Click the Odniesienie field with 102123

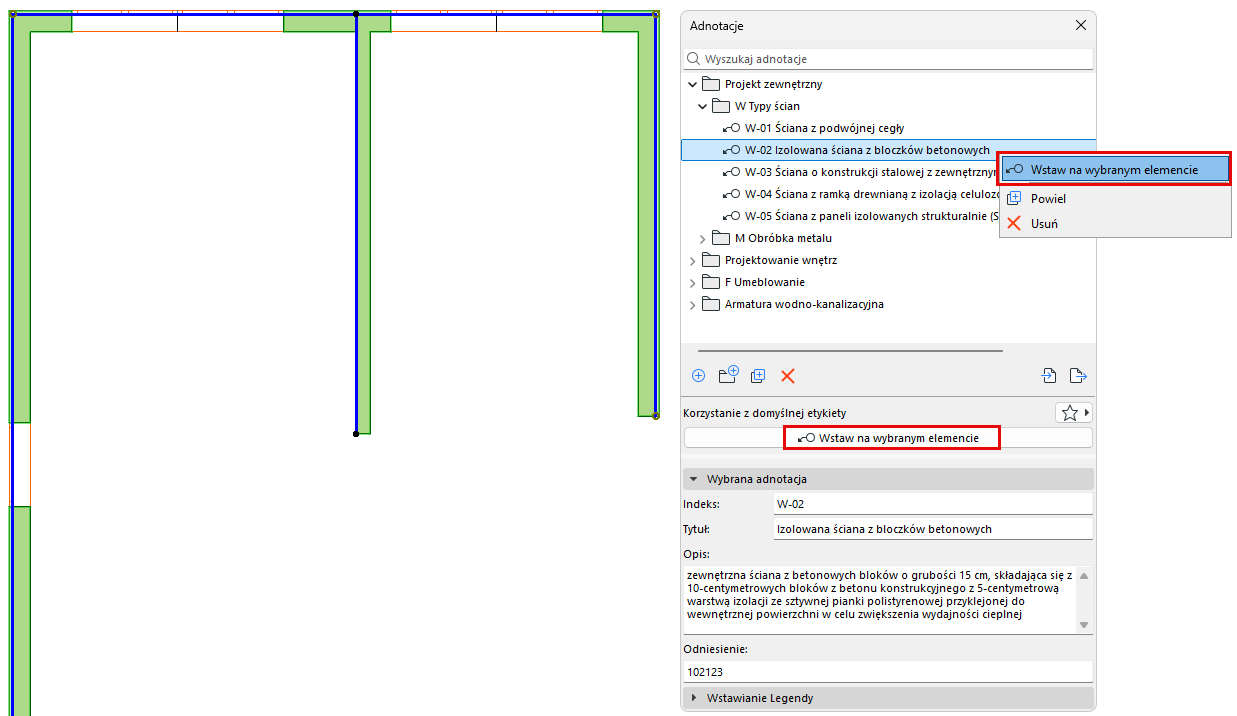(888, 673)
